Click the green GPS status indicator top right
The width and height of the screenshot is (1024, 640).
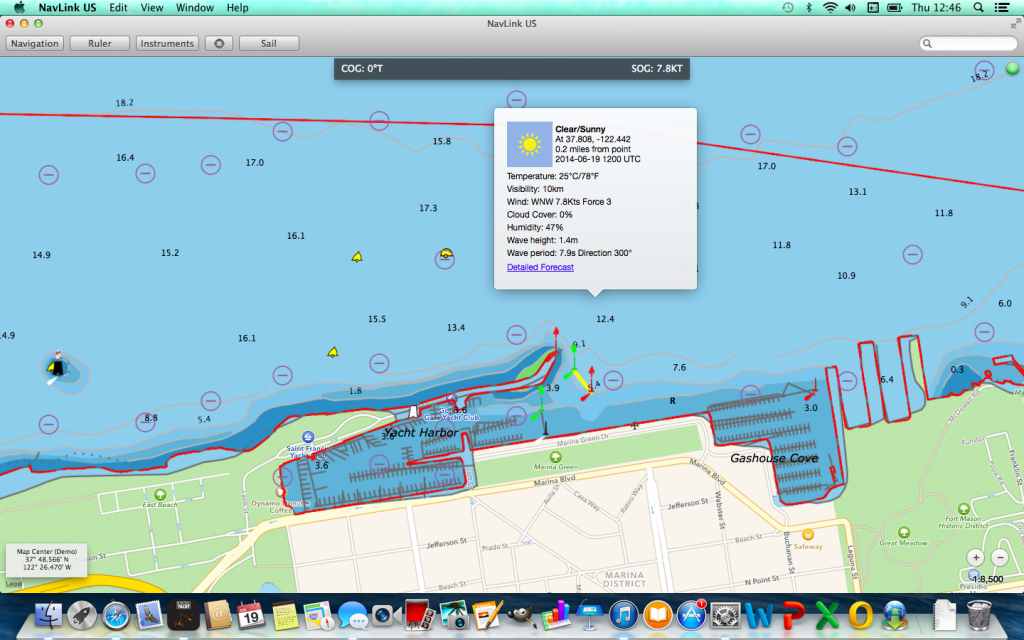point(1011,68)
